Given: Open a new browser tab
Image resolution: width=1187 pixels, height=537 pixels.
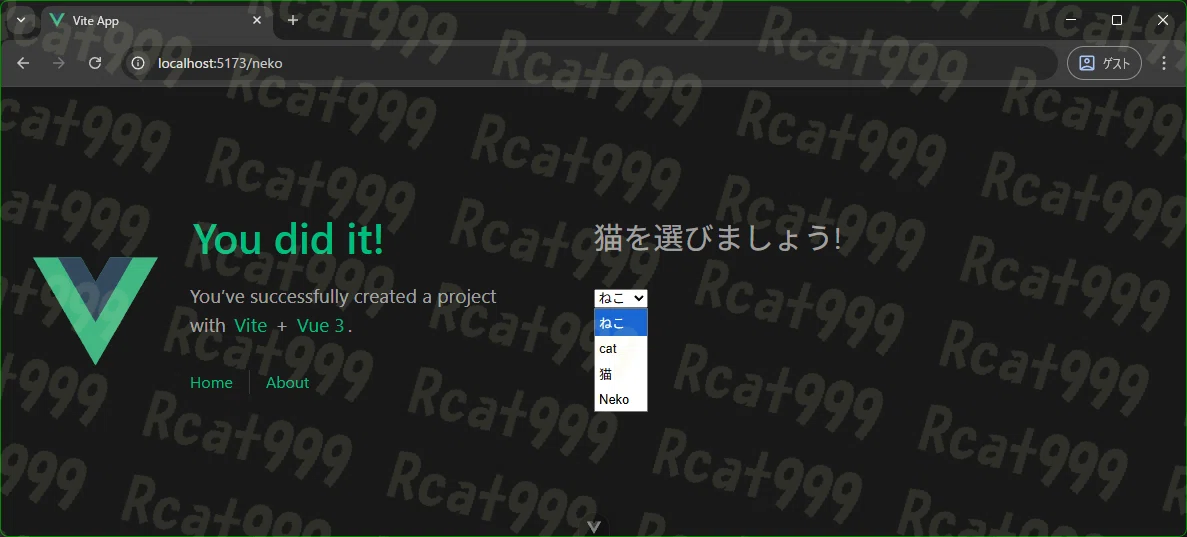Looking at the screenshot, I should pyautogui.click(x=293, y=20).
